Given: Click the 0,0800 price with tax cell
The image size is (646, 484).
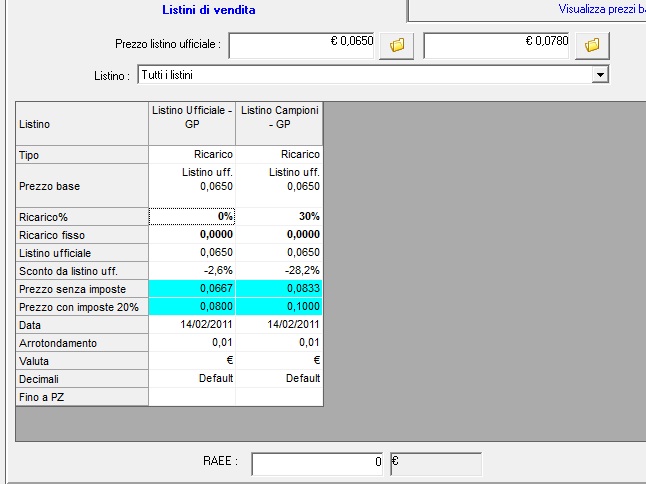Looking at the screenshot, I should (x=192, y=306).
